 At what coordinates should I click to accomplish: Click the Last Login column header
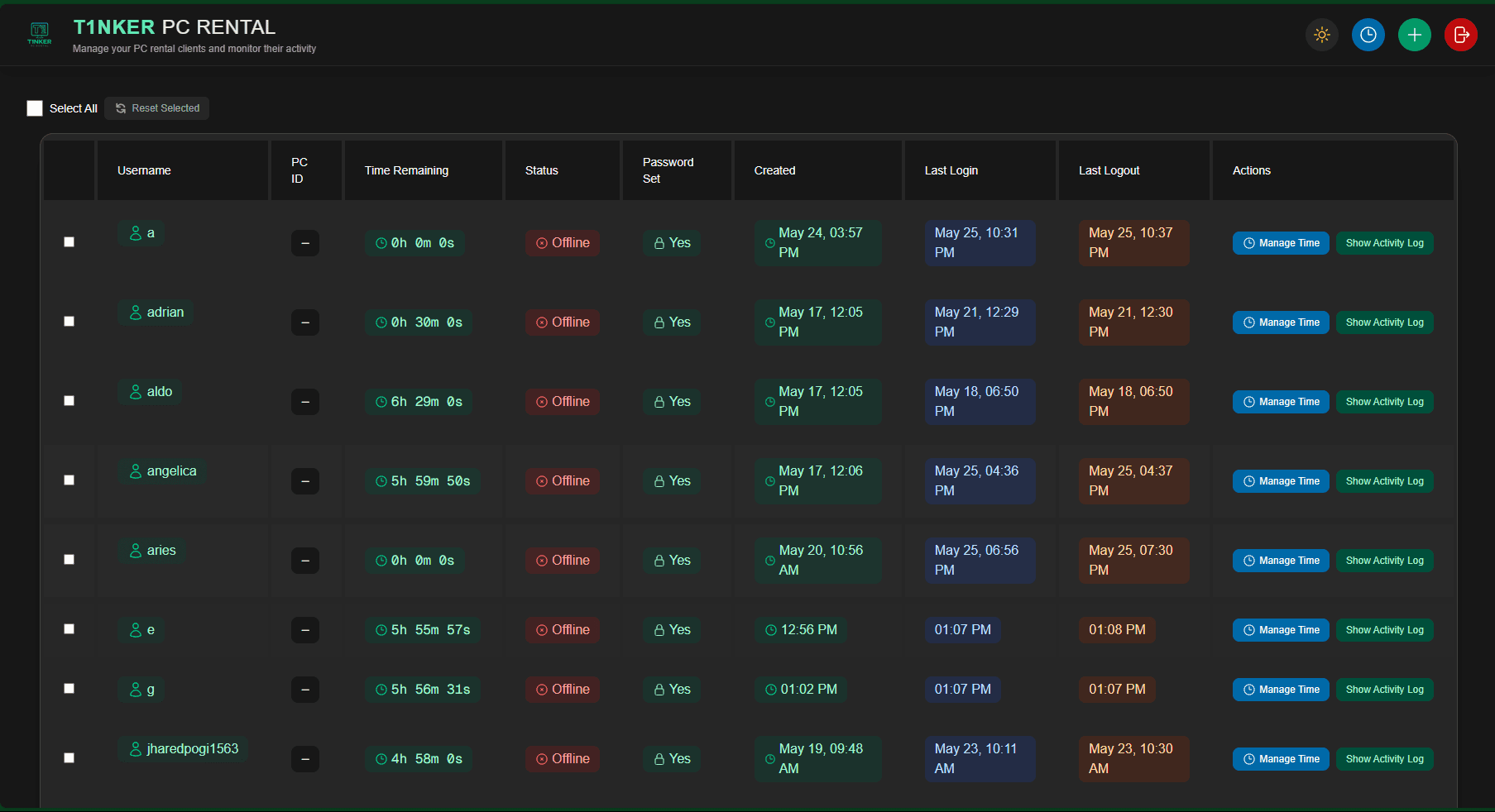coord(980,170)
